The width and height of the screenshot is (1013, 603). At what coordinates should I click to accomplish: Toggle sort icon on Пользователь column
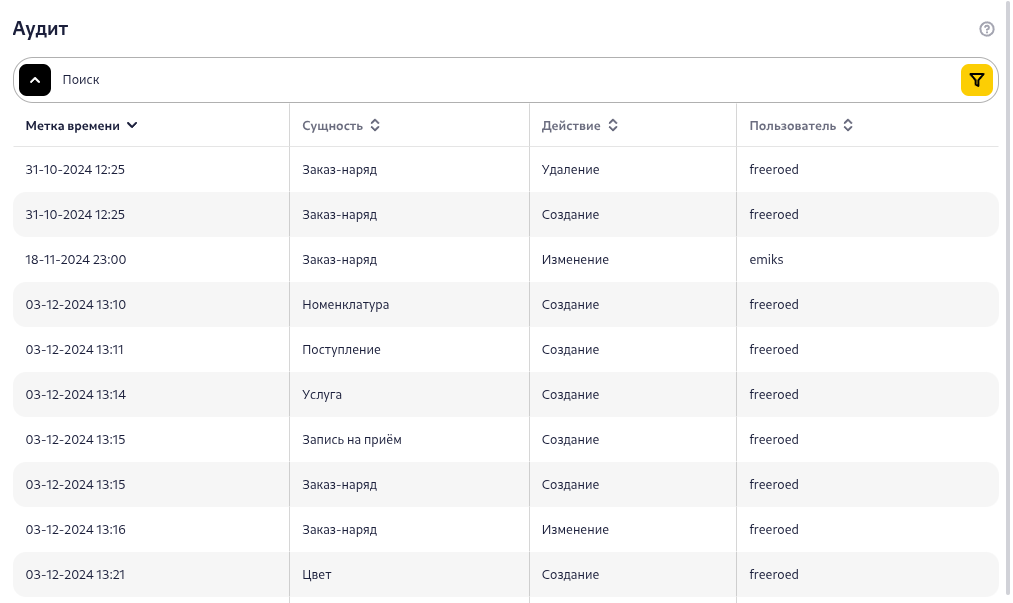[848, 126]
